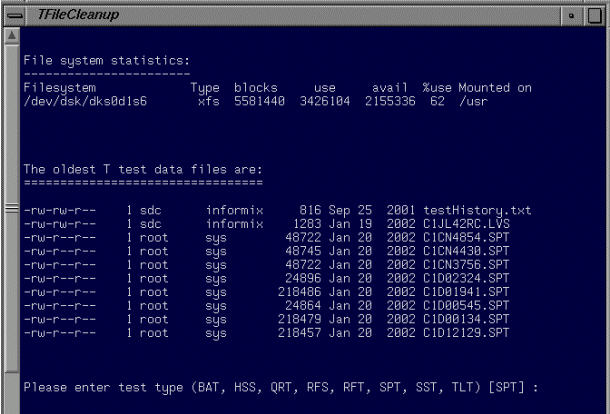Open the window menu button beside TFileCleanup
Image resolution: width=610 pixels, height=414 pixels.
point(10,15)
